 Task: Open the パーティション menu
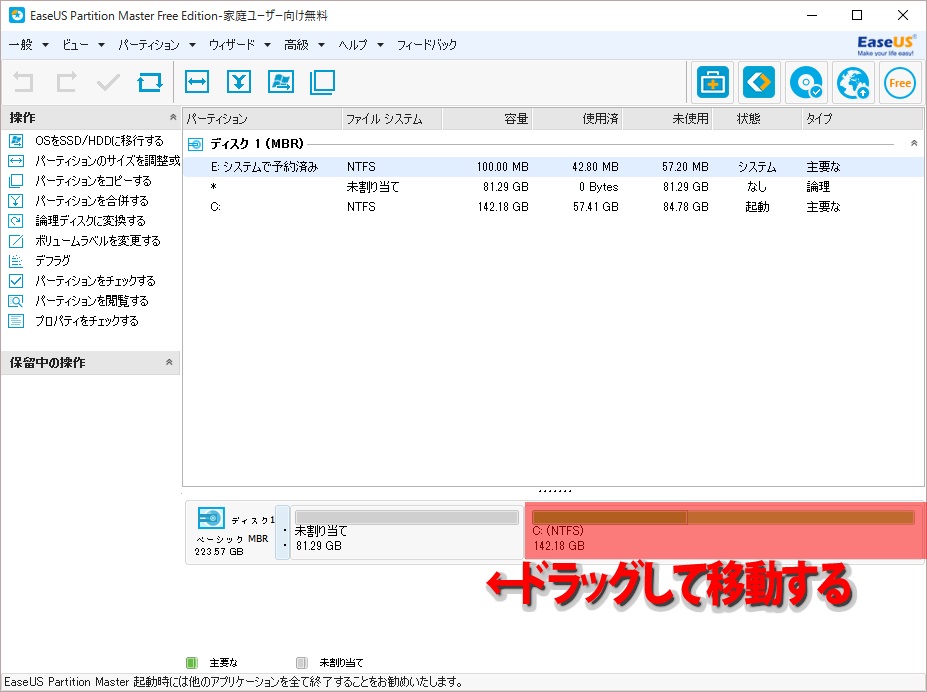[148, 45]
